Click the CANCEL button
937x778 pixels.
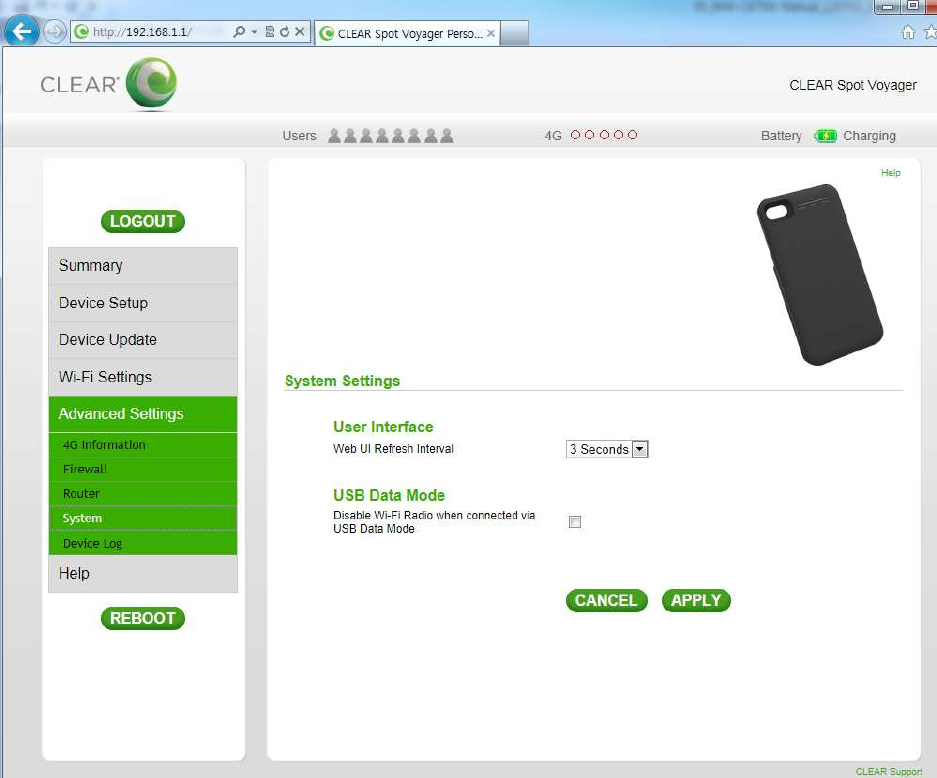point(607,601)
